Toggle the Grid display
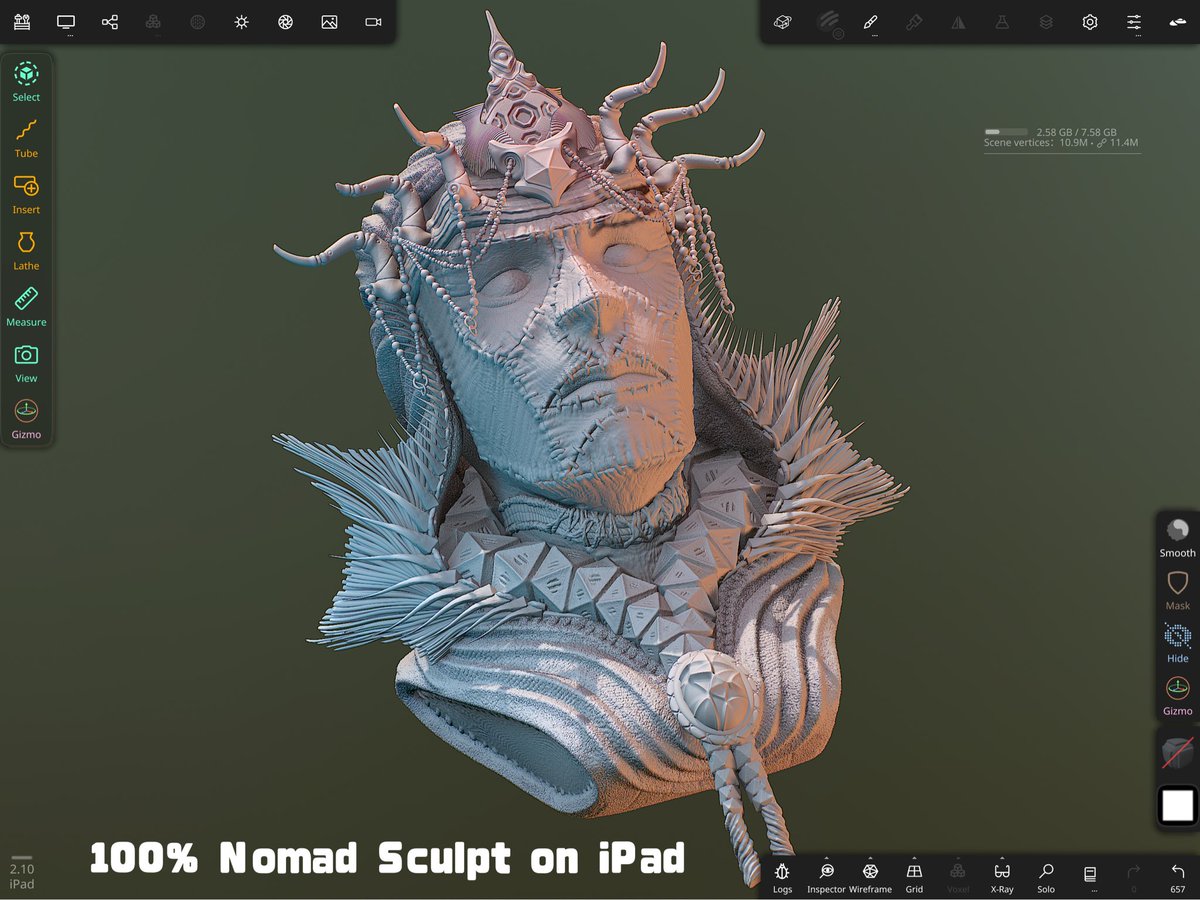Screen dimensions: 1200x900 (x=914, y=876)
